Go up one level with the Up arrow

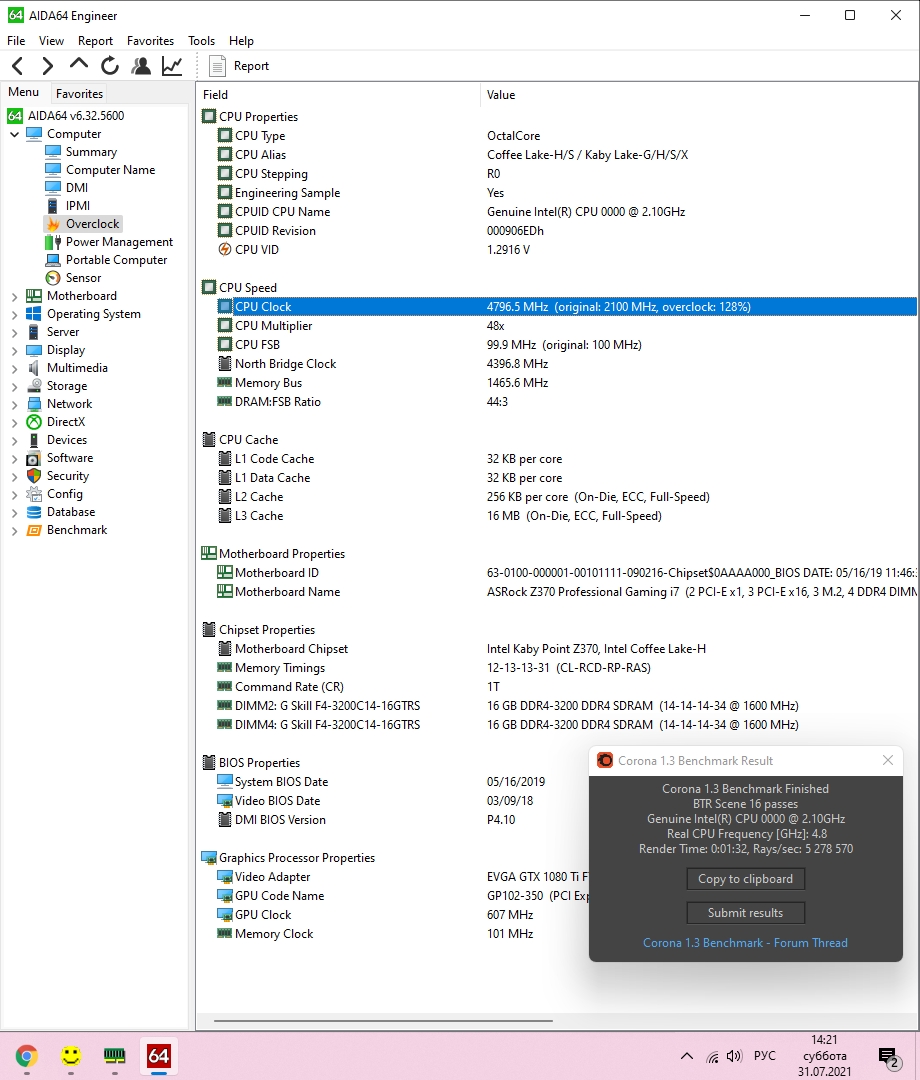point(79,65)
